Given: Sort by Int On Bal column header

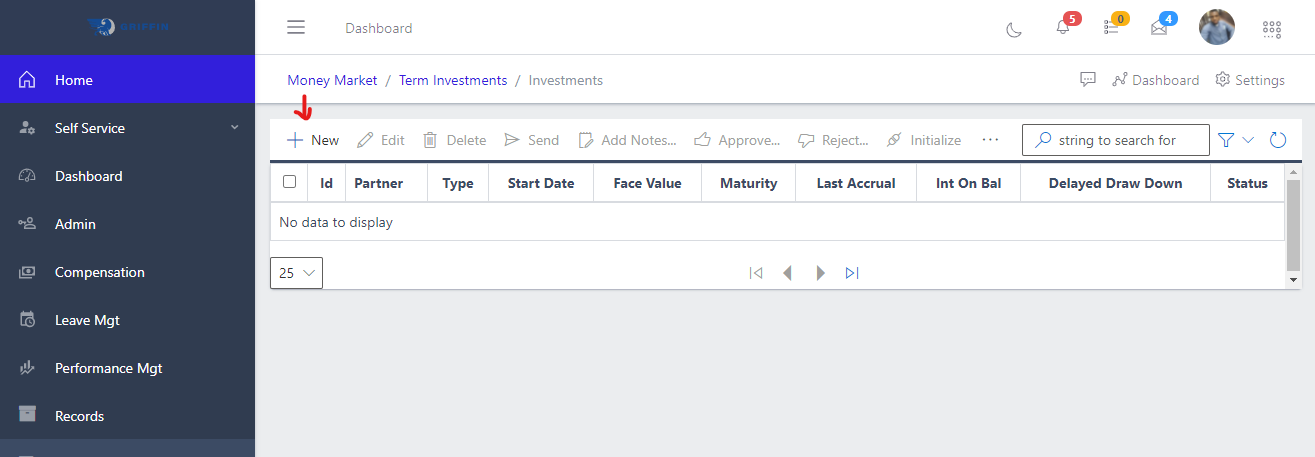Looking at the screenshot, I should point(969,183).
